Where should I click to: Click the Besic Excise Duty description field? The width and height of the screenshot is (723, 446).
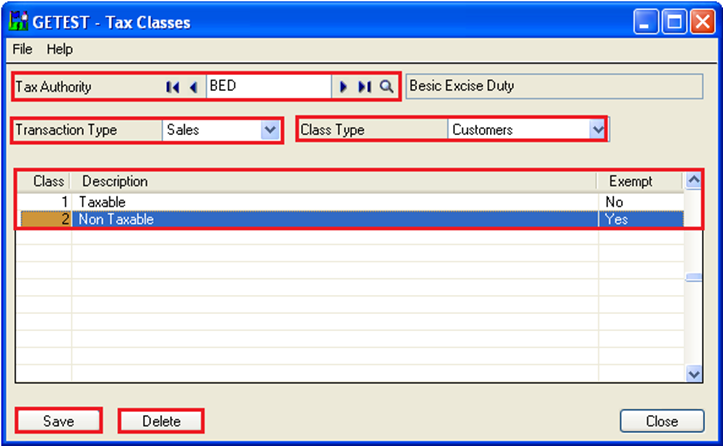[554, 86]
